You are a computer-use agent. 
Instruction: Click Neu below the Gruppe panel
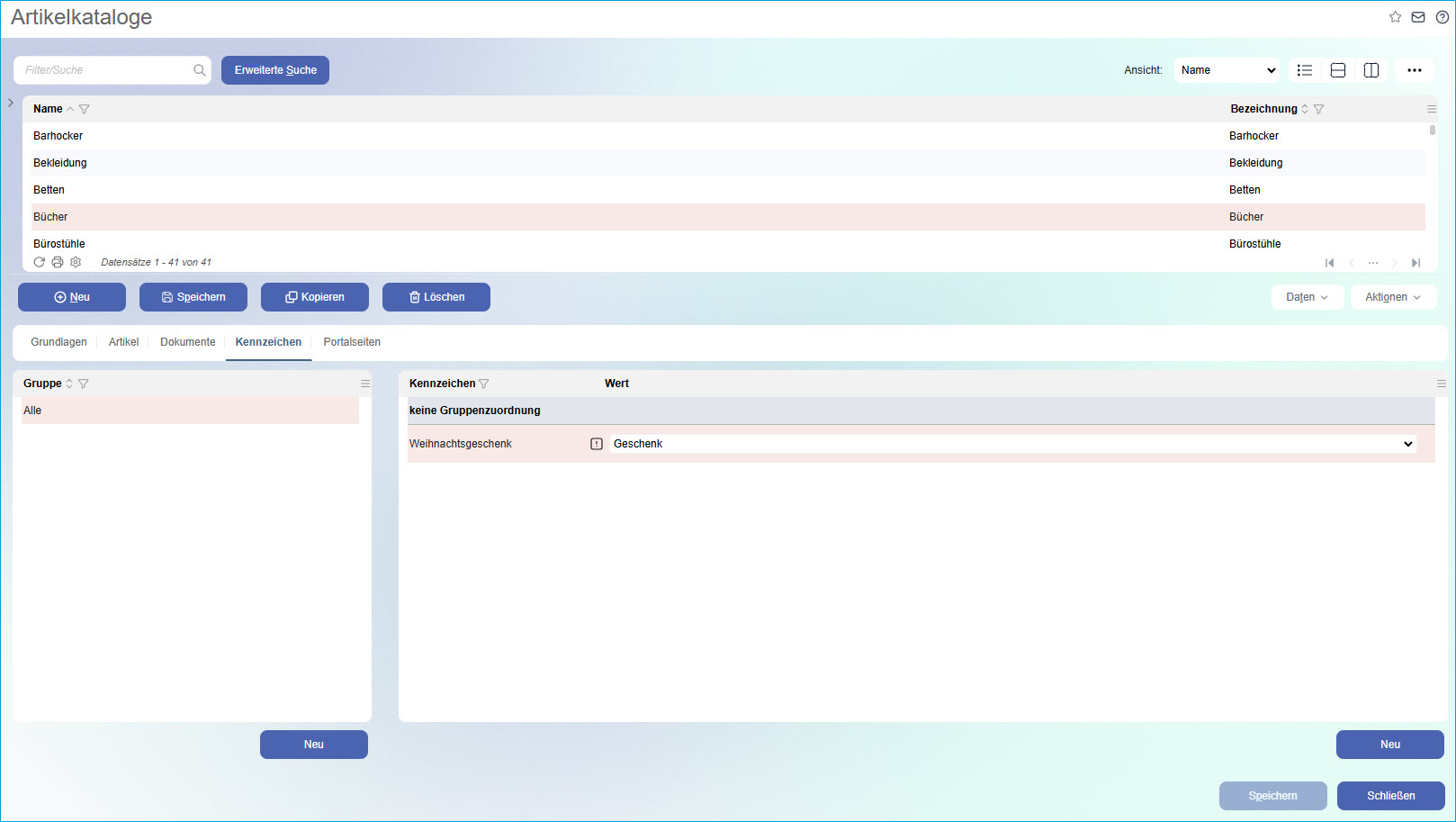[x=314, y=745]
